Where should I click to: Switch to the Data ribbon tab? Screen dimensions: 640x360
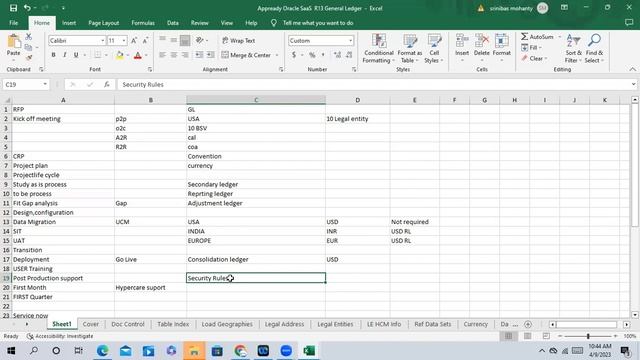(x=173, y=23)
